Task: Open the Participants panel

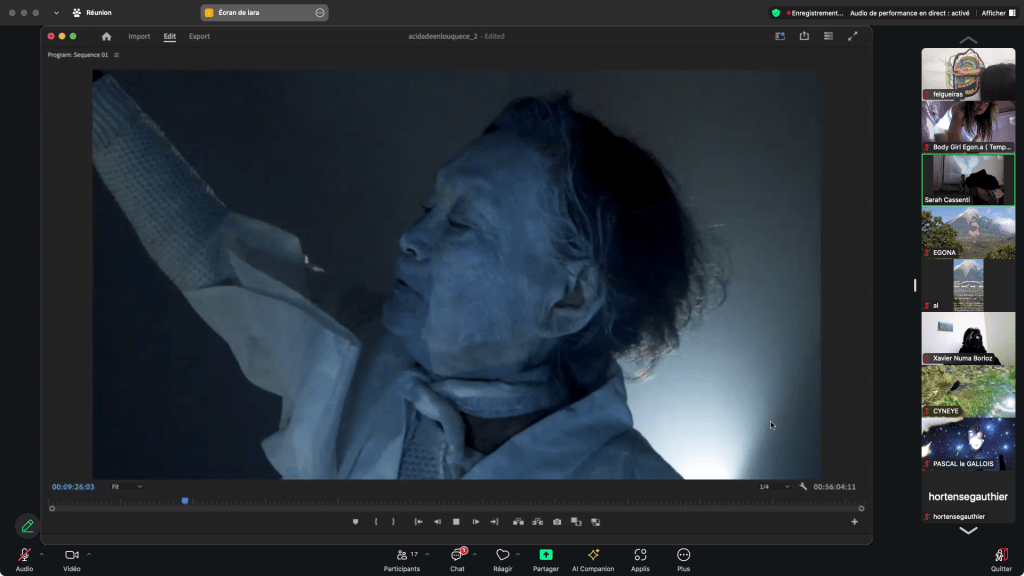Action: [x=402, y=554]
